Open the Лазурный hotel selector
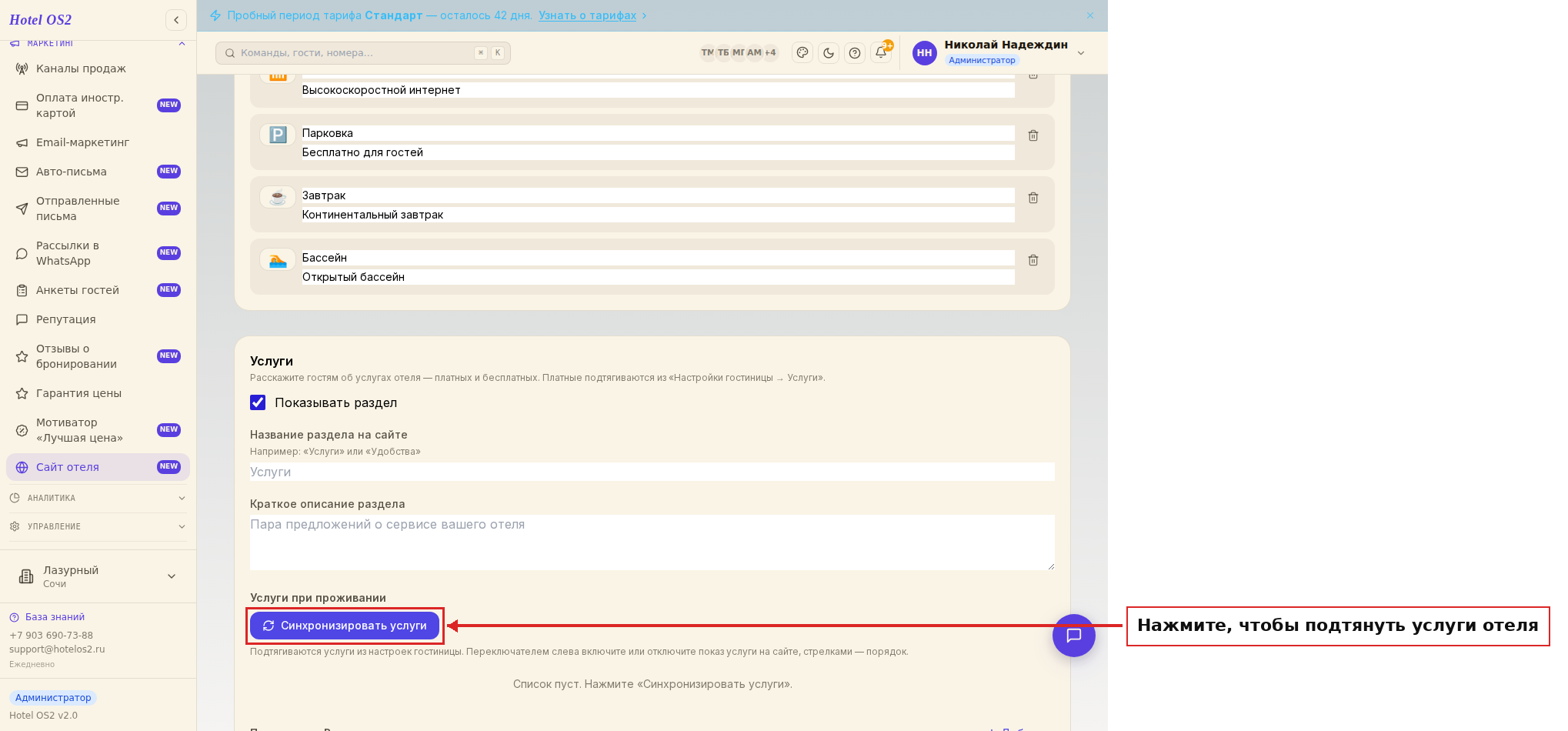Viewport: 1568px width, 731px height. pos(98,576)
